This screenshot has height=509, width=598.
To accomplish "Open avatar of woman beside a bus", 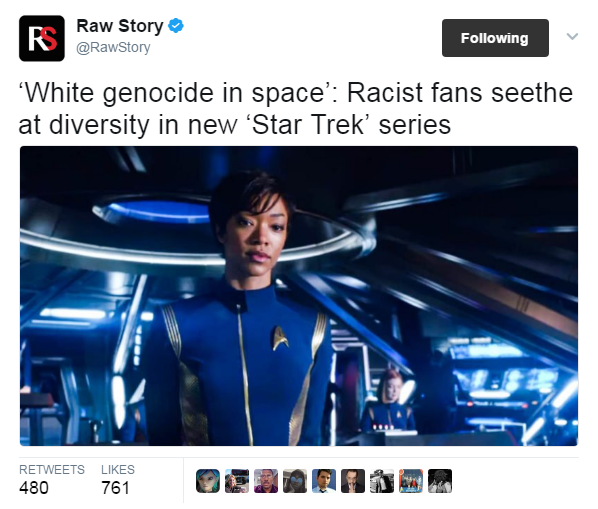I will click(x=237, y=481).
